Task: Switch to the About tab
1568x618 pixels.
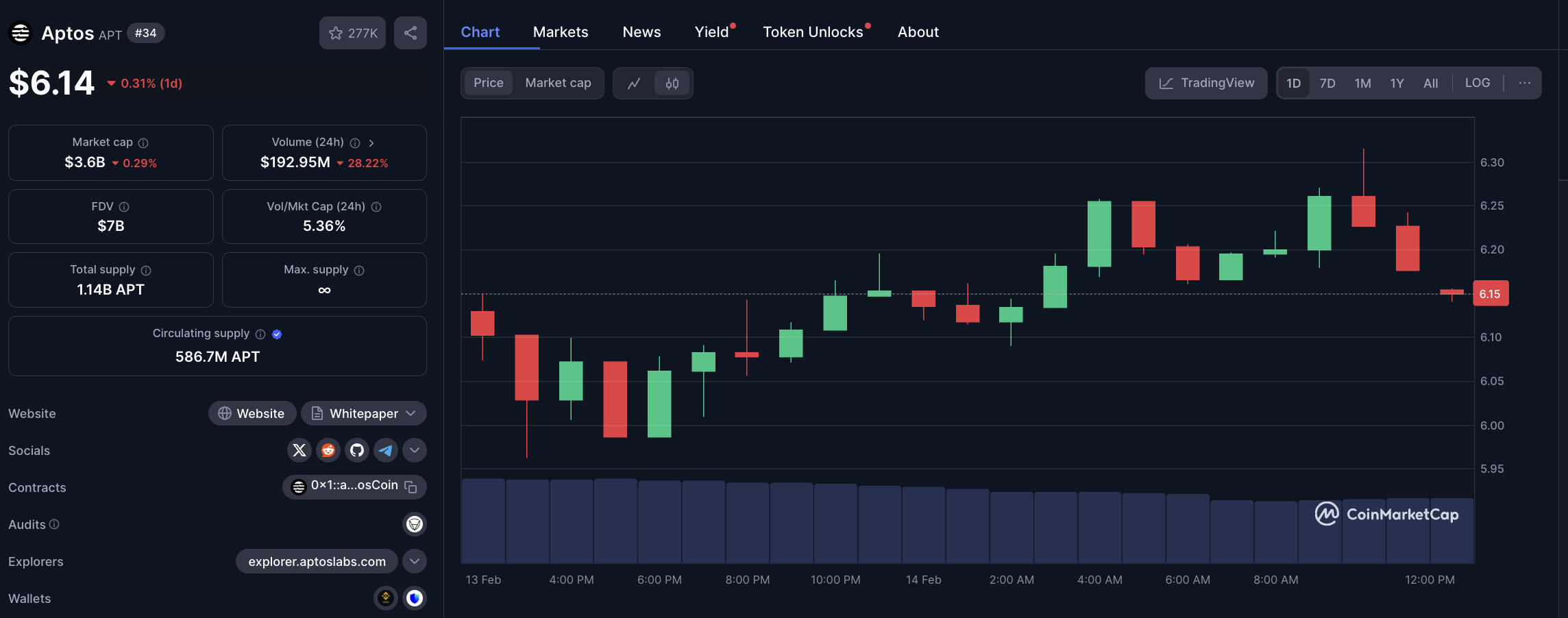Action: tap(918, 32)
